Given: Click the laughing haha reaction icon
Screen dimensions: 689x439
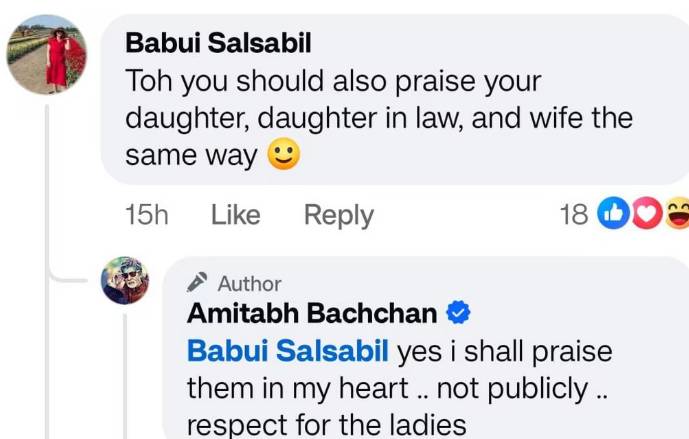Looking at the screenshot, I should tap(677, 214).
